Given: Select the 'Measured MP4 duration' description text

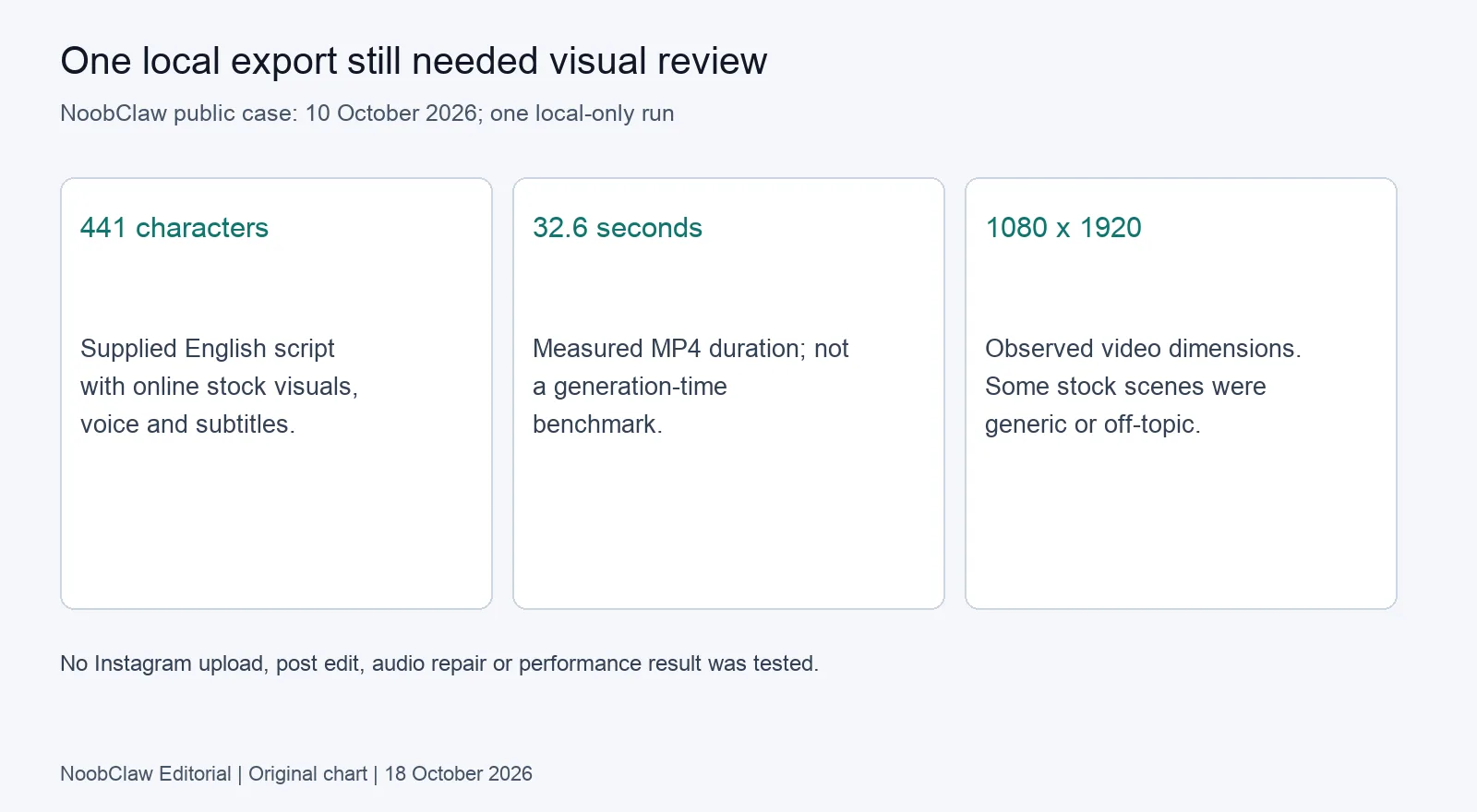Looking at the screenshot, I should (690, 387).
